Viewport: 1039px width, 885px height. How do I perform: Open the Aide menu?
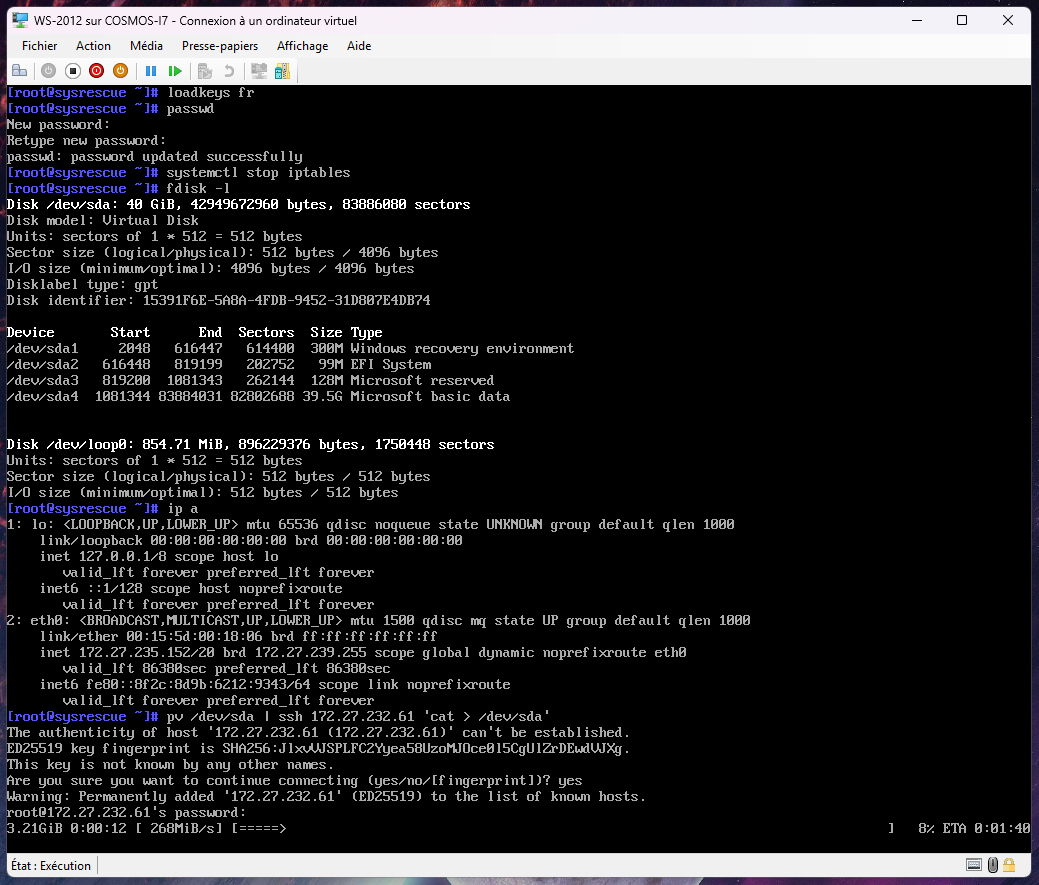coord(359,46)
